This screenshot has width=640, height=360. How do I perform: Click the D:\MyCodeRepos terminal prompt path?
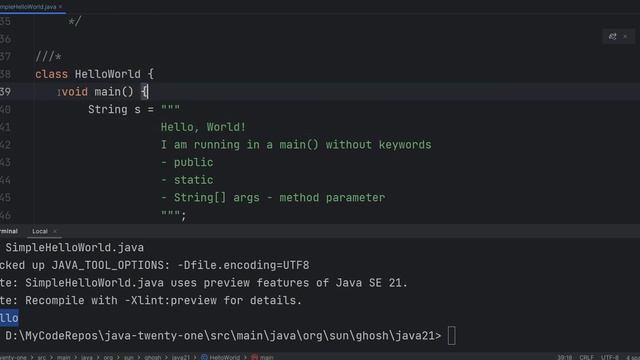pyautogui.click(x=223, y=336)
